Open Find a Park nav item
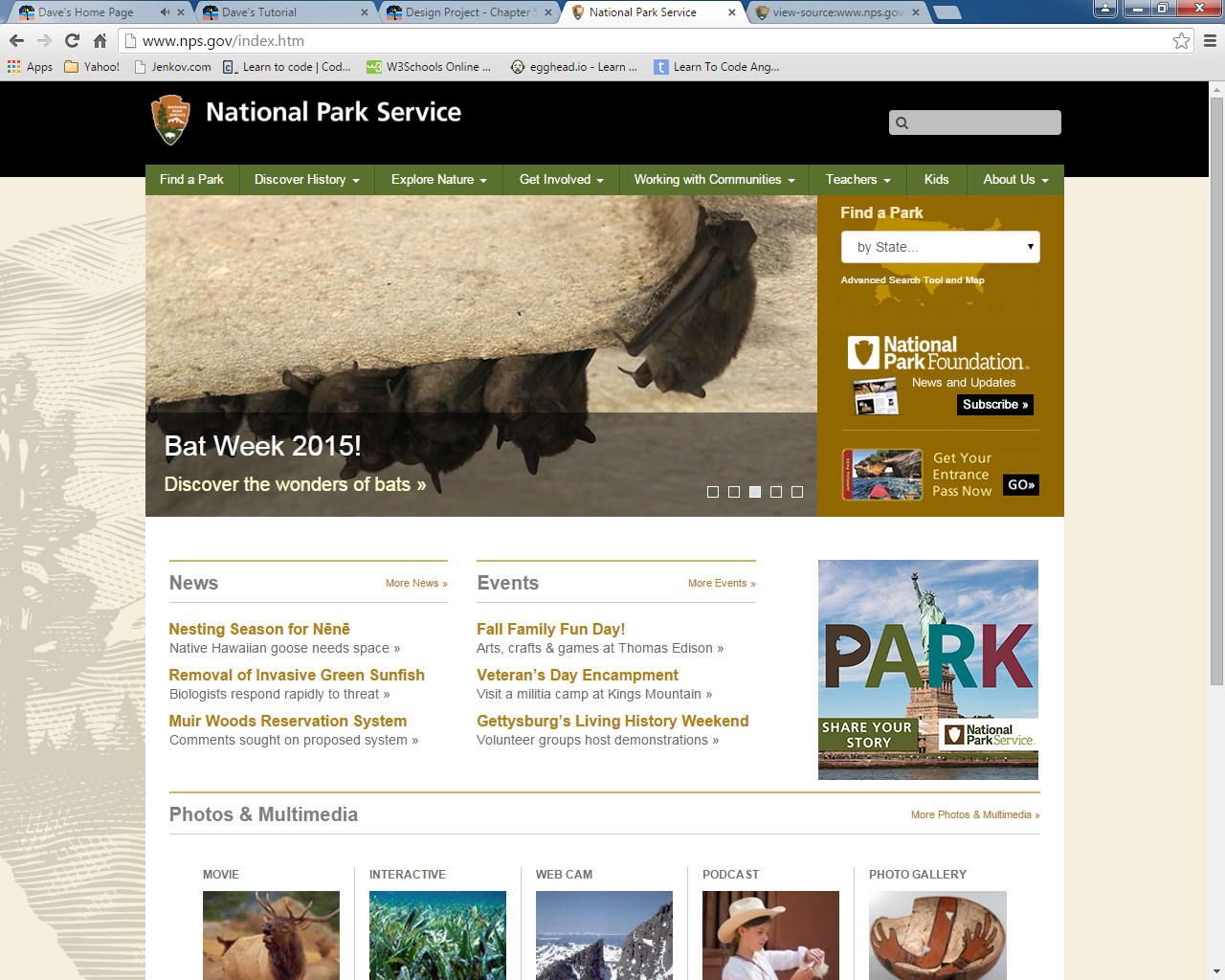This screenshot has height=980, width=1225. click(x=191, y=180)
